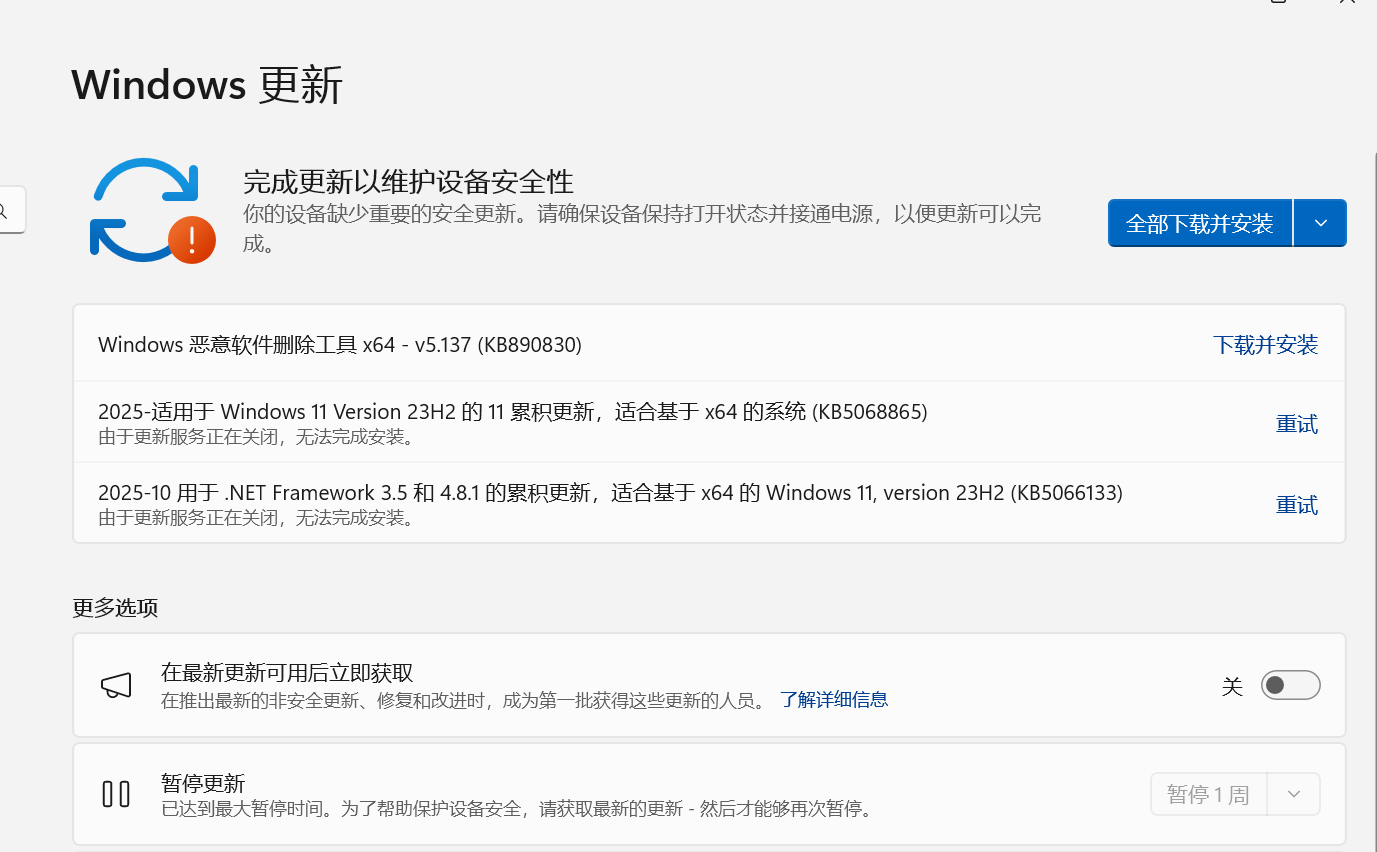The image size is (1377, 852).
Task: Select the KB5066133 .NET Framework update title
Action: pyautogui.click(x=610, y=492)
